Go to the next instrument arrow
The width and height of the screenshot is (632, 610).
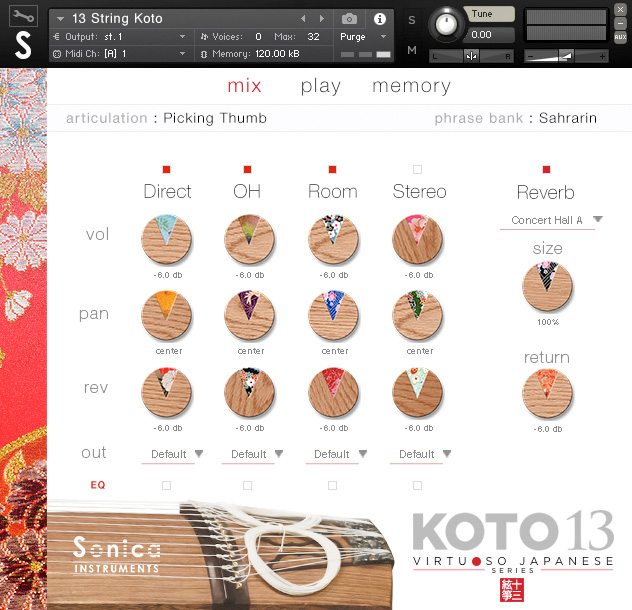point(321,19)
